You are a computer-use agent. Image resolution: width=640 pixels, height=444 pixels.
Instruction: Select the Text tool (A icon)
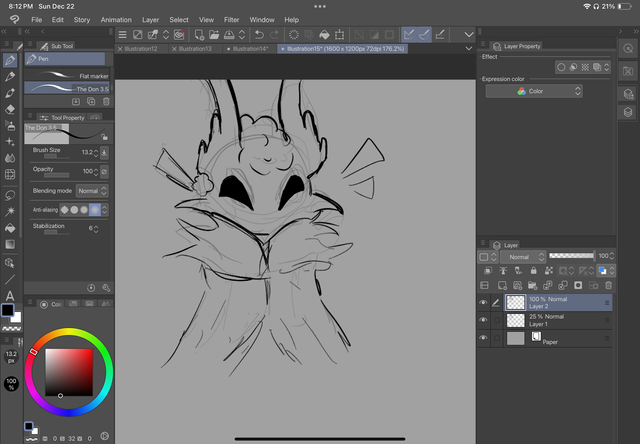pyautogui.click(x=10, y=295)
